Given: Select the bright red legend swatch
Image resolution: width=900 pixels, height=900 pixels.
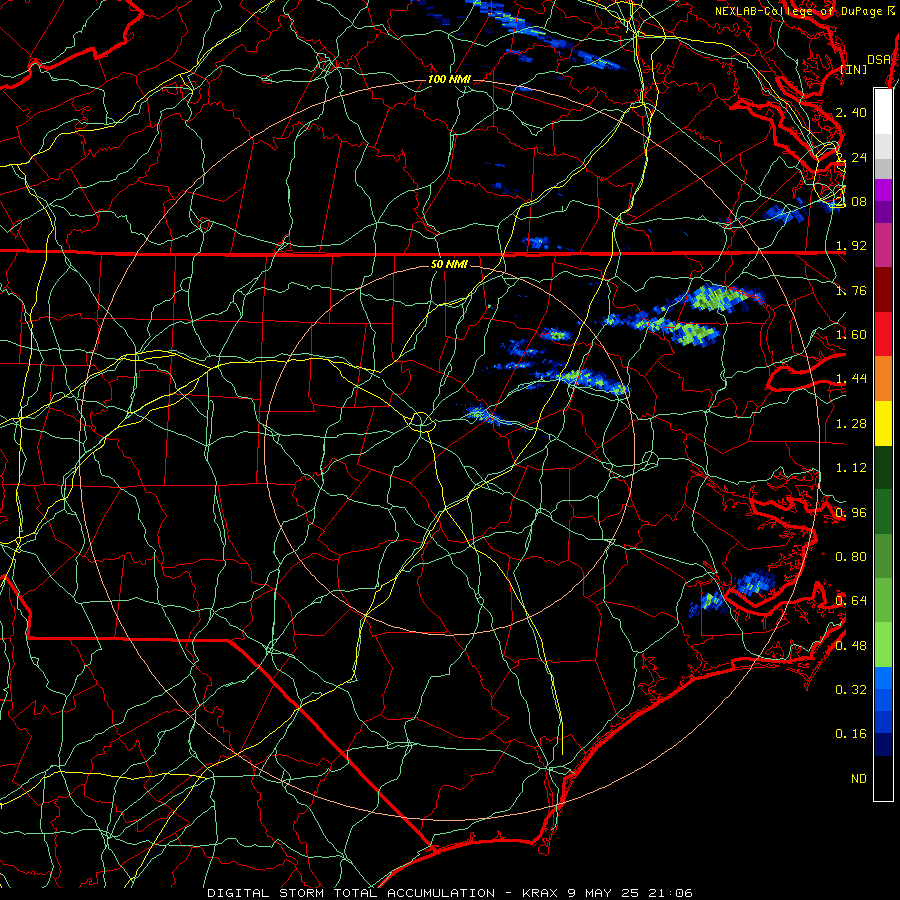Looking at the screenshot, I should coord(883,334).
